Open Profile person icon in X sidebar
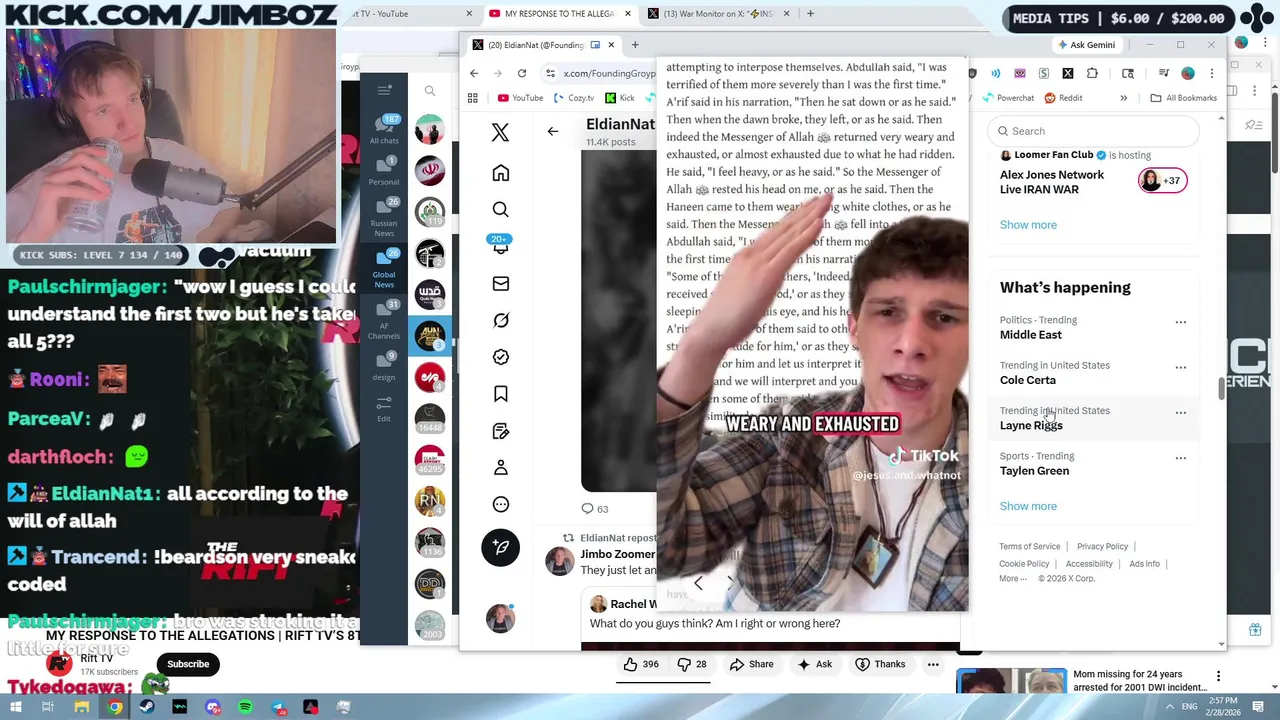Image resolution: width=1280 pixels, height=720 pixels. coord(501,468)
